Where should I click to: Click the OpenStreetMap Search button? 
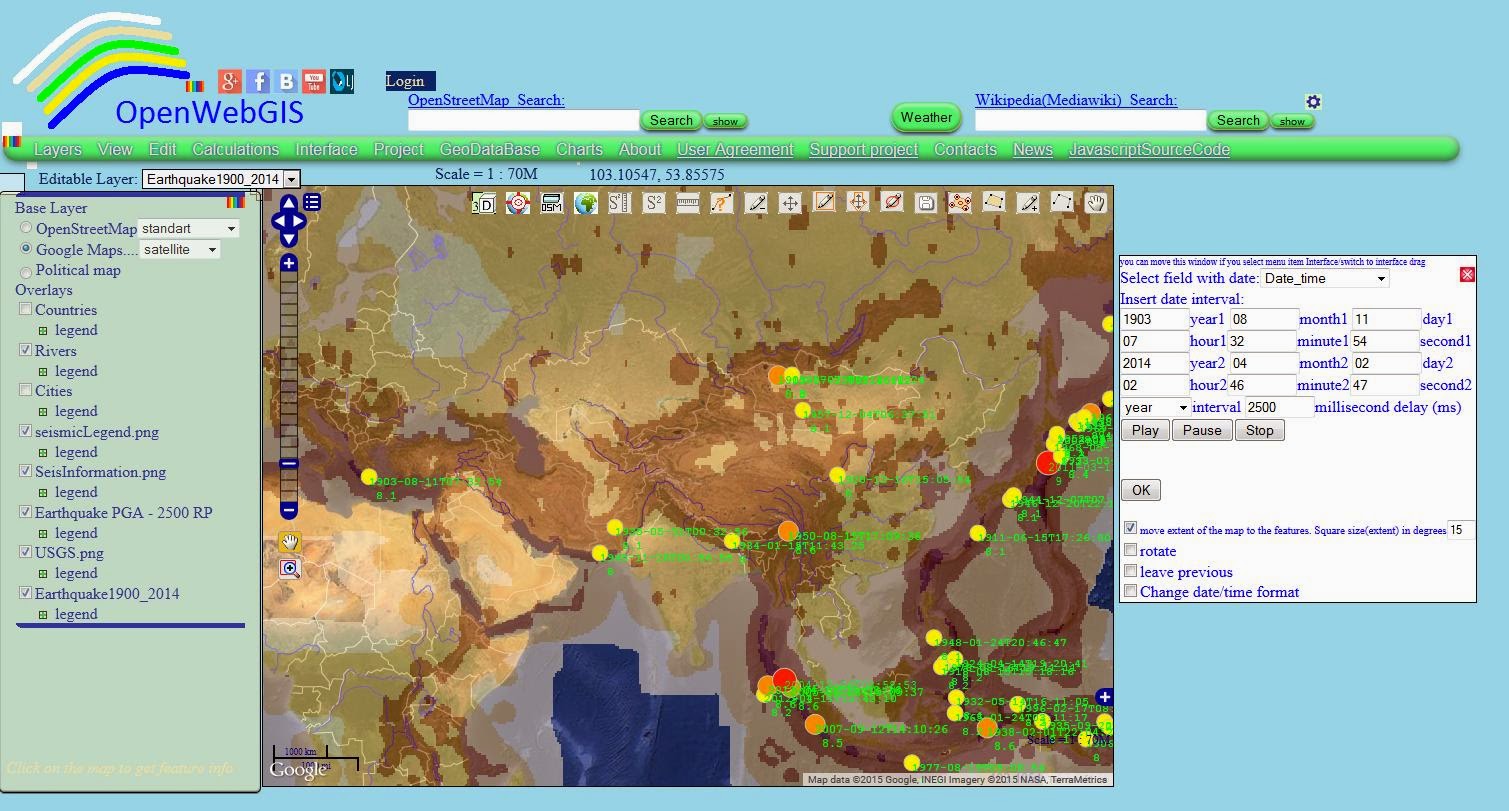[x=671, y=121]
